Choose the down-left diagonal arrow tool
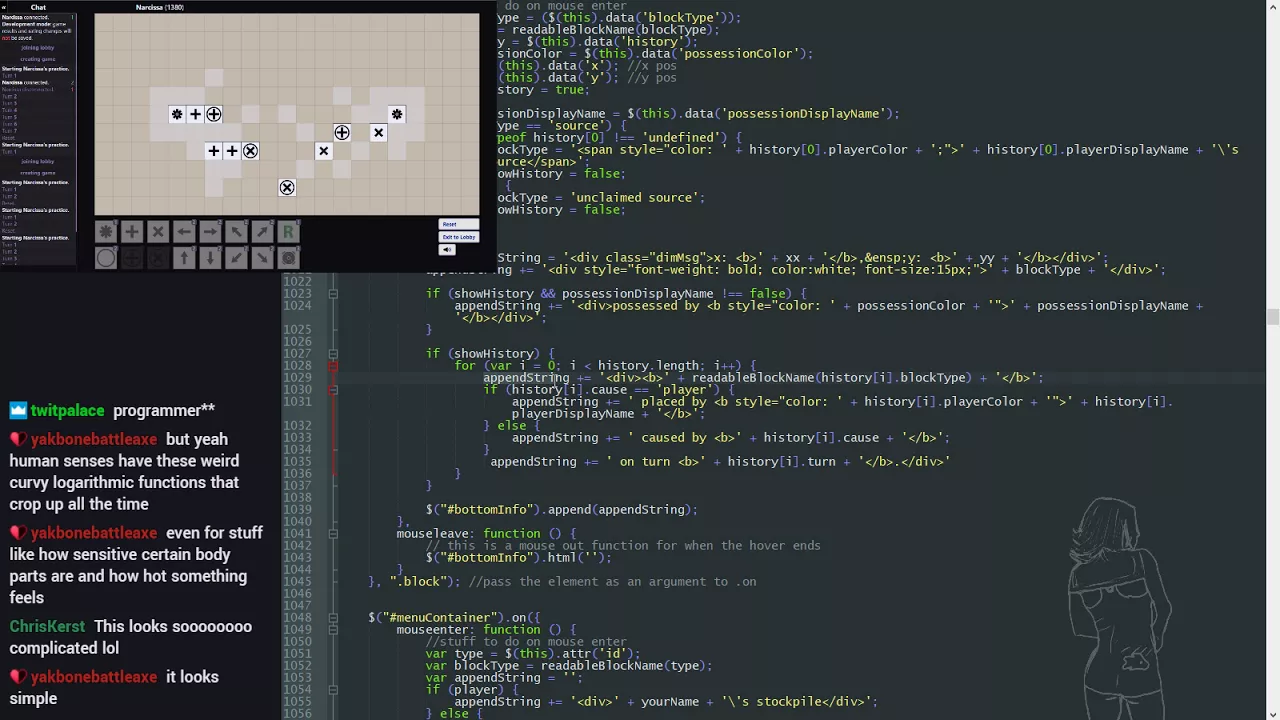1280x720 pixels. click(236, 258)
